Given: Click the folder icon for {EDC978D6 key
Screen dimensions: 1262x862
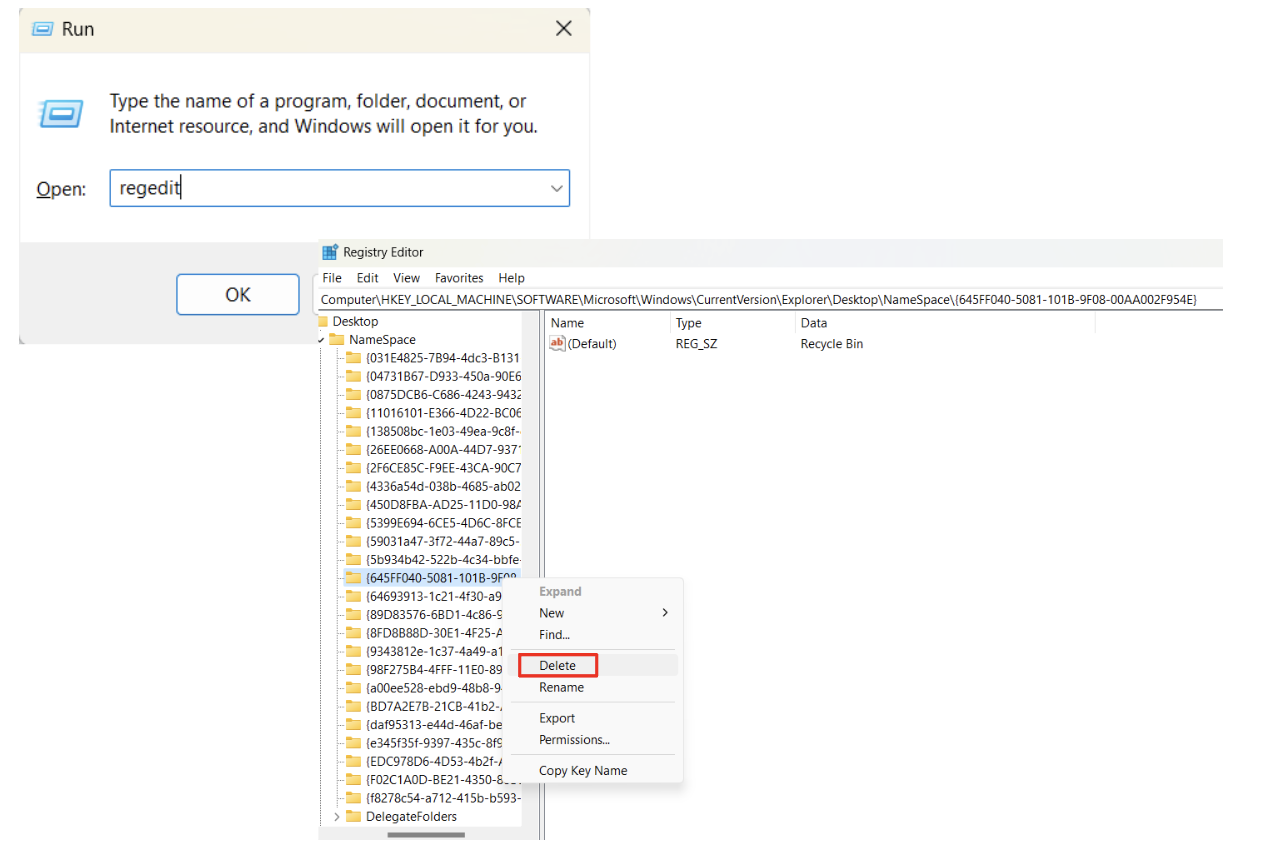Looking at the screenshot, I should click(355, 761).
